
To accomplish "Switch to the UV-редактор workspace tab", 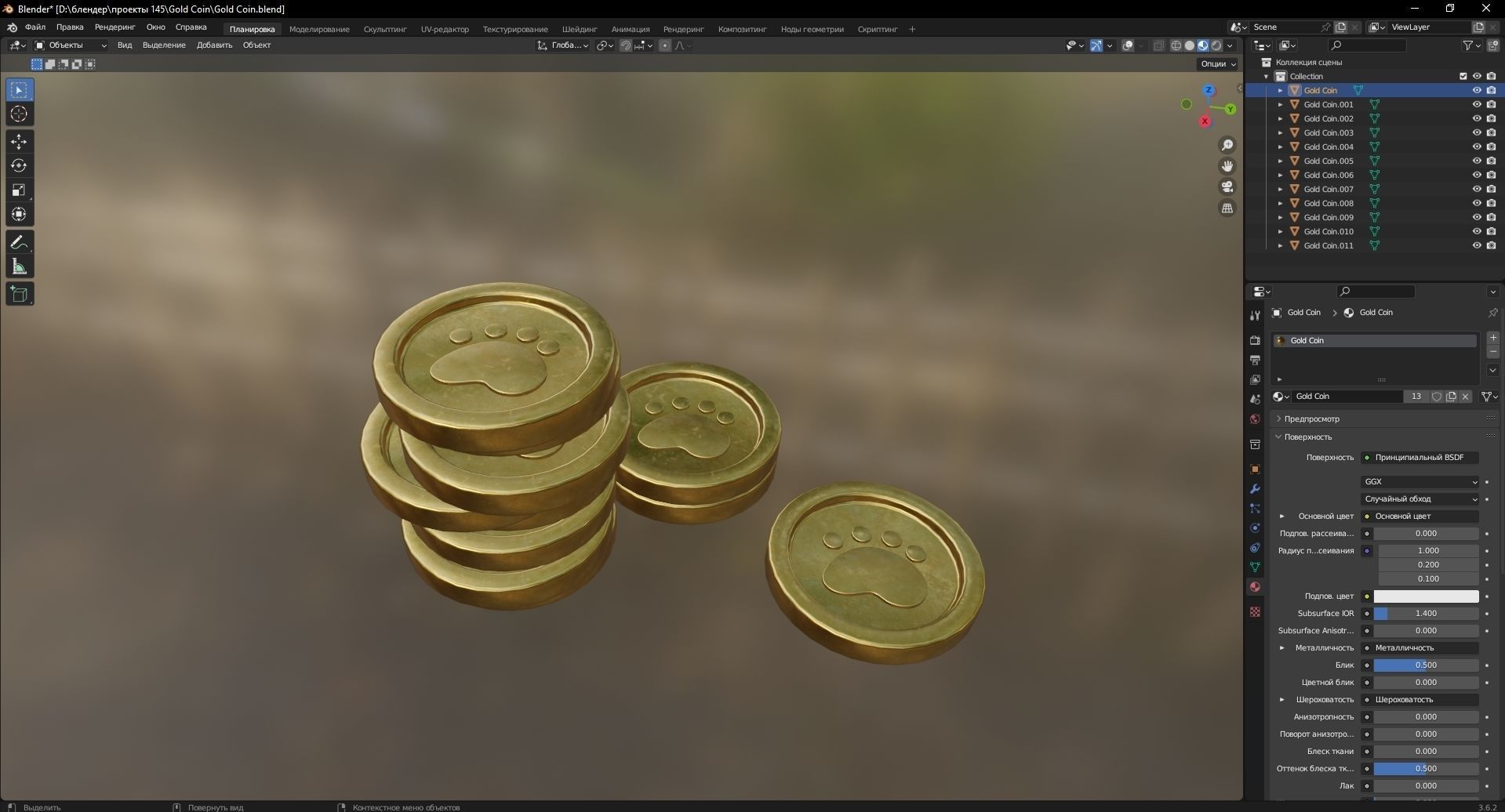I will 444,29.
